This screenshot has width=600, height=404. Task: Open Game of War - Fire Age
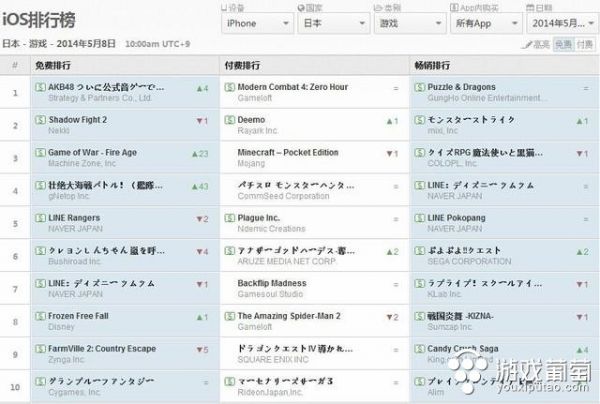click(x=92, y=152)
